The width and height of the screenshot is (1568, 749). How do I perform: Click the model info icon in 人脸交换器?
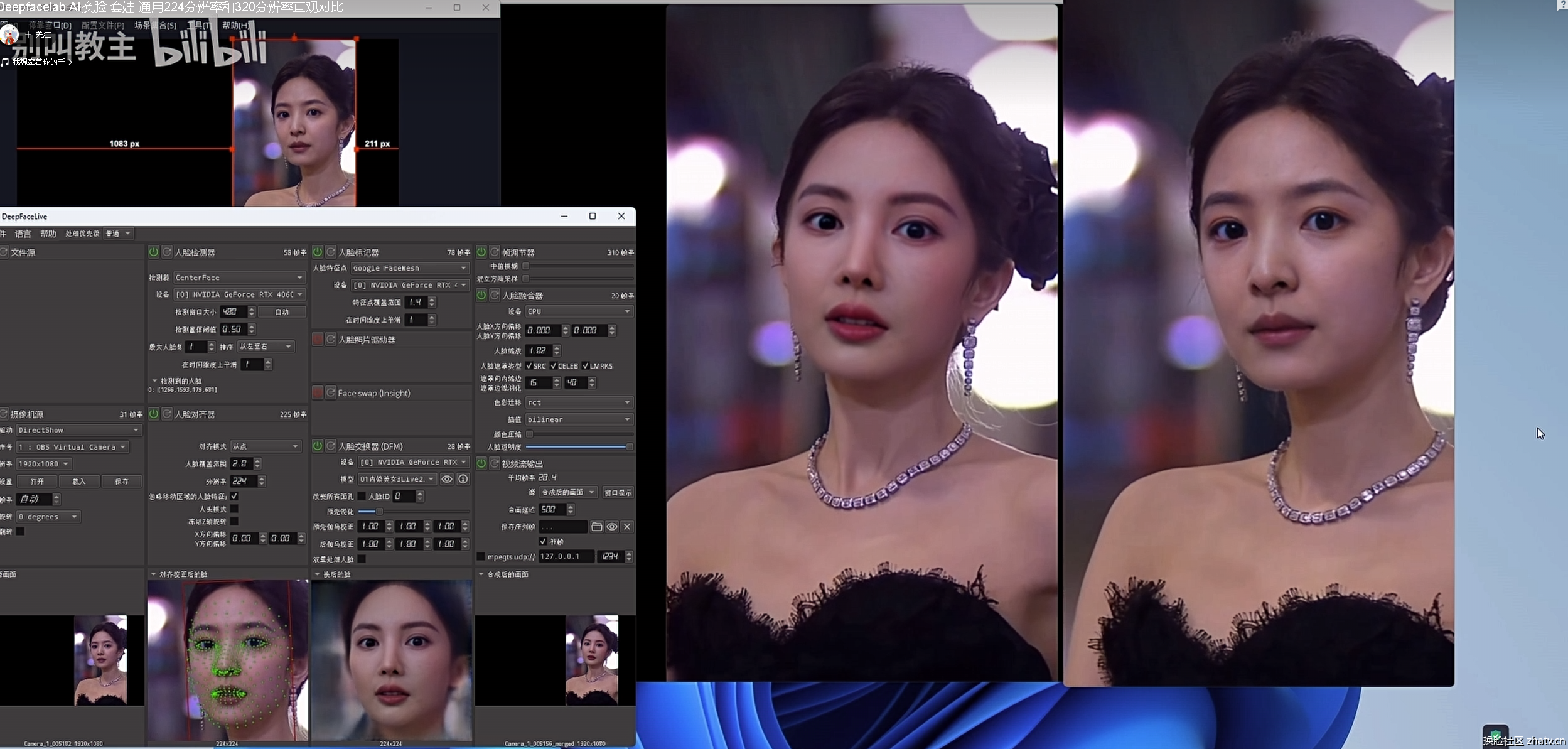(463, 479)
